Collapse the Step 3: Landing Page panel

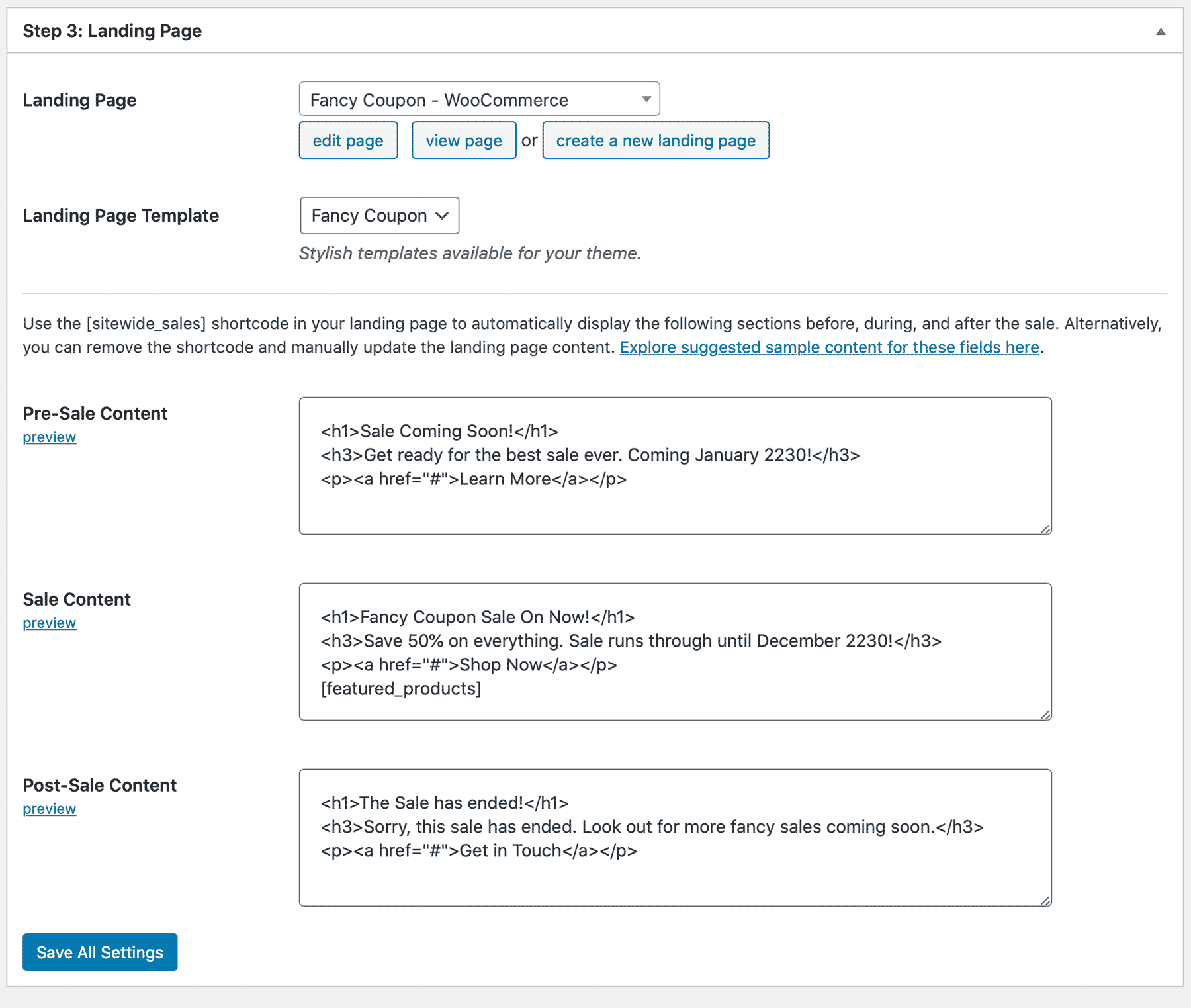[x=1161, y=31]
